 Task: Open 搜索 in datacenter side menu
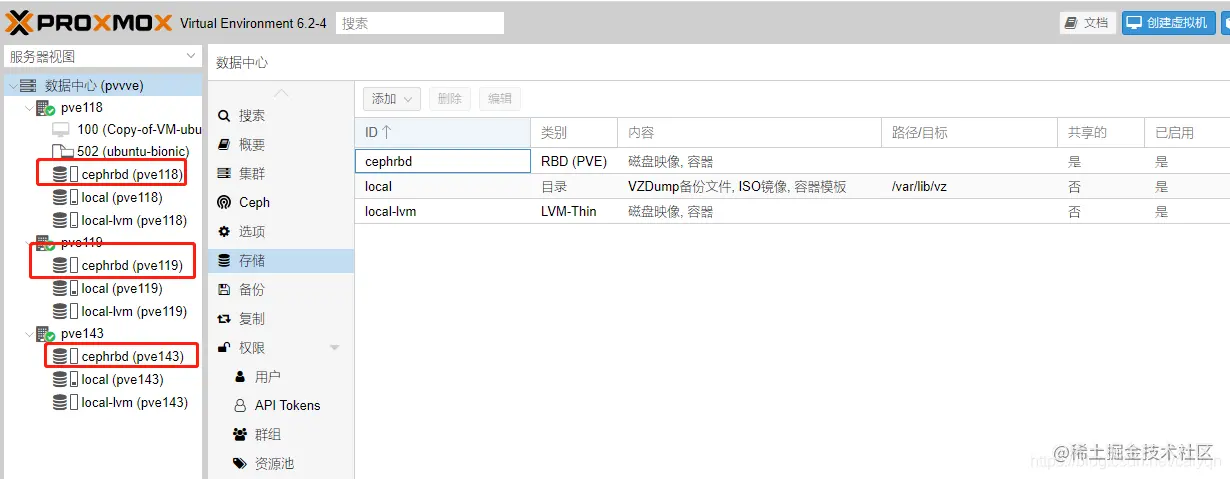281,116
